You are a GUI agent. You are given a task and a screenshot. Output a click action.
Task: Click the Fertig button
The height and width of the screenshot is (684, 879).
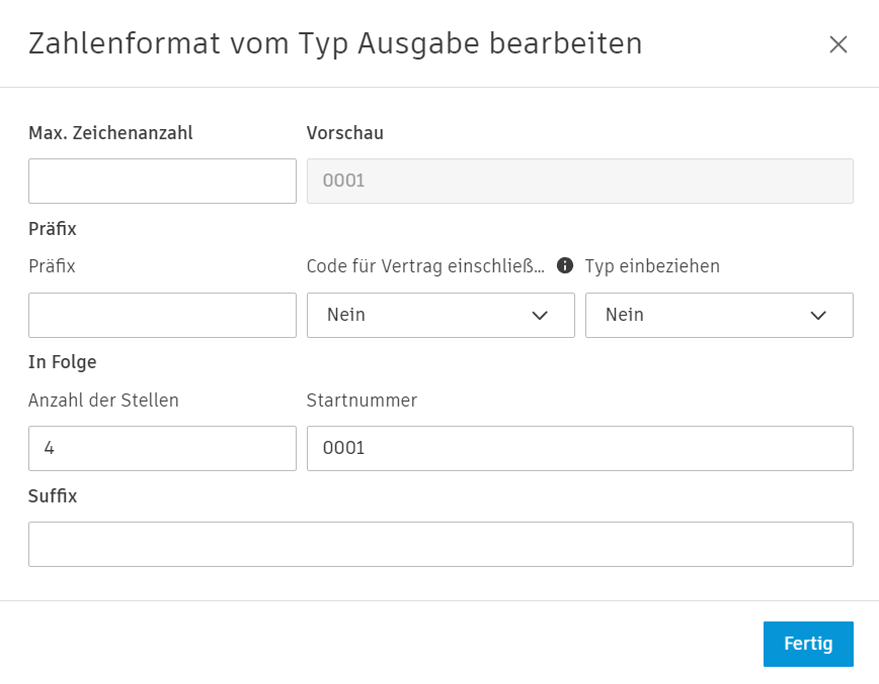(808, 643)
